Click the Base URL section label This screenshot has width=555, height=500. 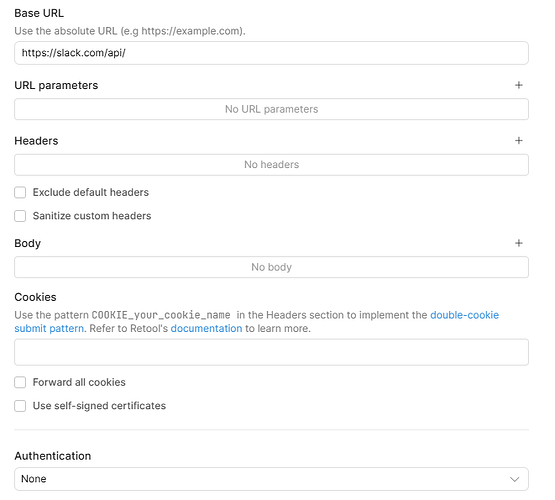point(39,13)
